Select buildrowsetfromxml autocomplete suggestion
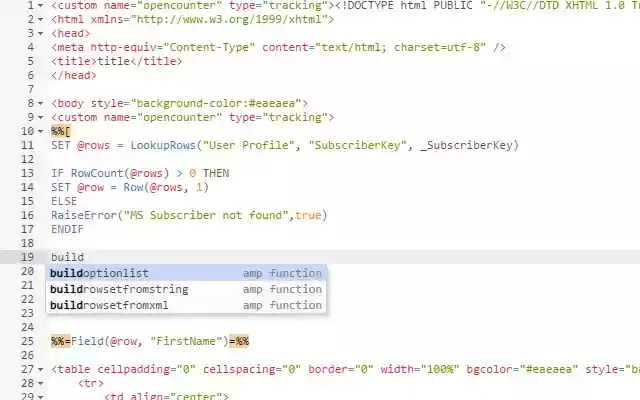The image size is (640, 400). tap(186, 305)
